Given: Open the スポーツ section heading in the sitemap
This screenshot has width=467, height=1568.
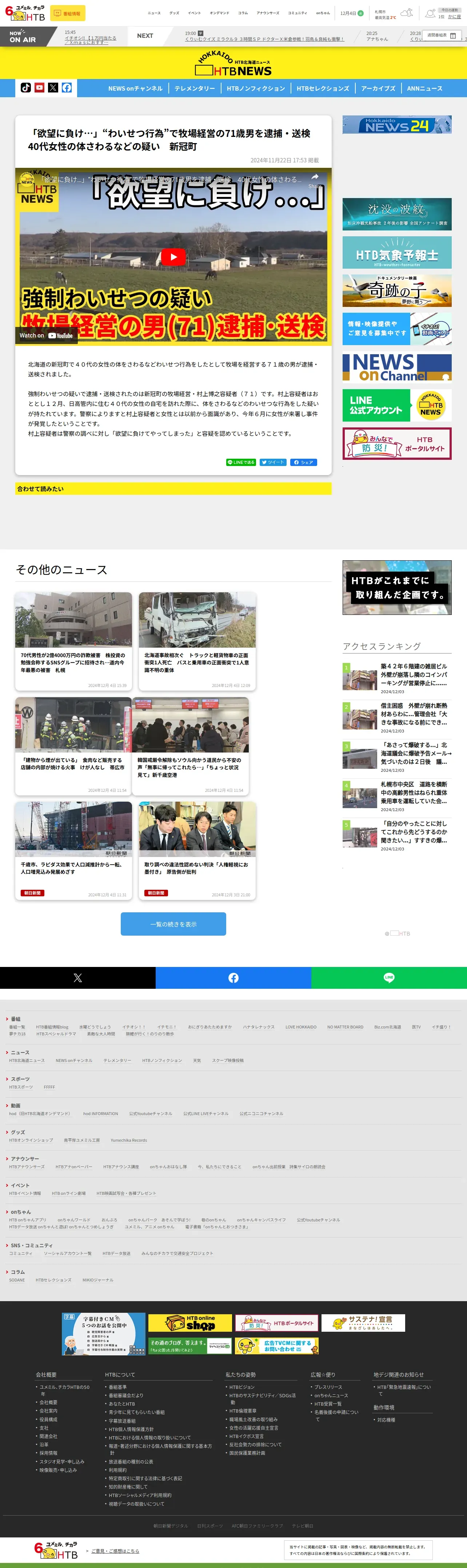Looking at the screenshot, I should (x=20, y=1079).
